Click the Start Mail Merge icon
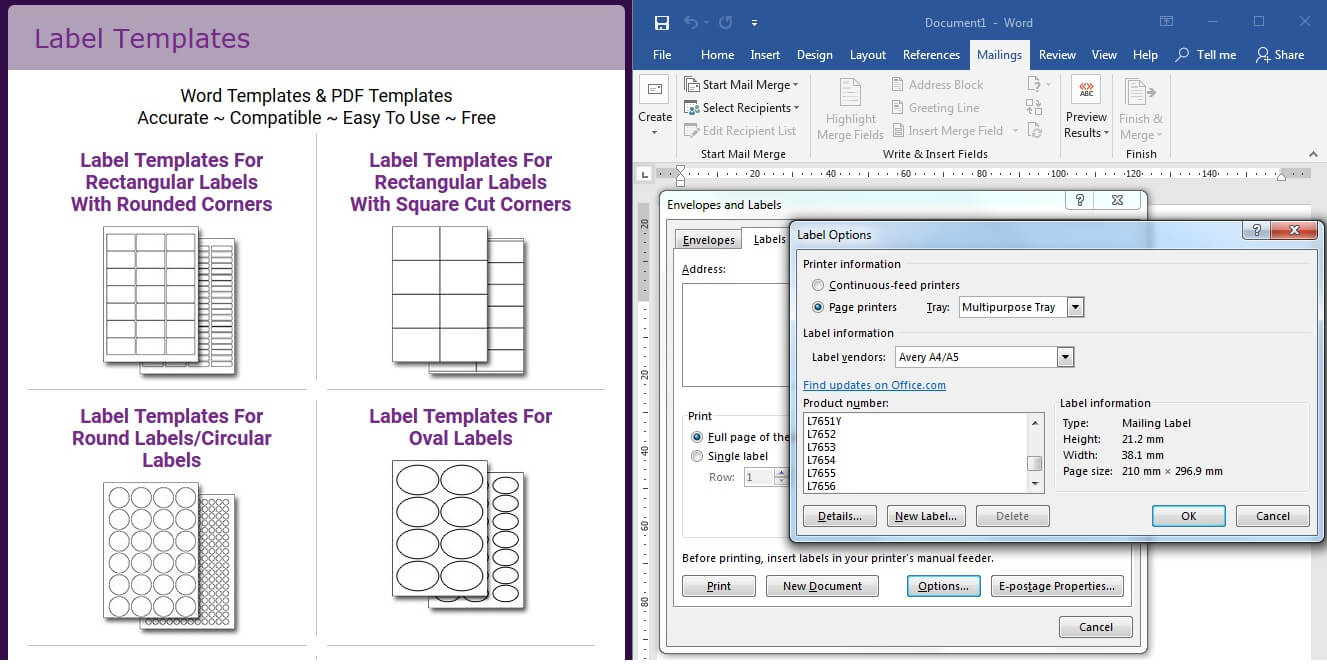1327x665 pixels. [691, 85]
